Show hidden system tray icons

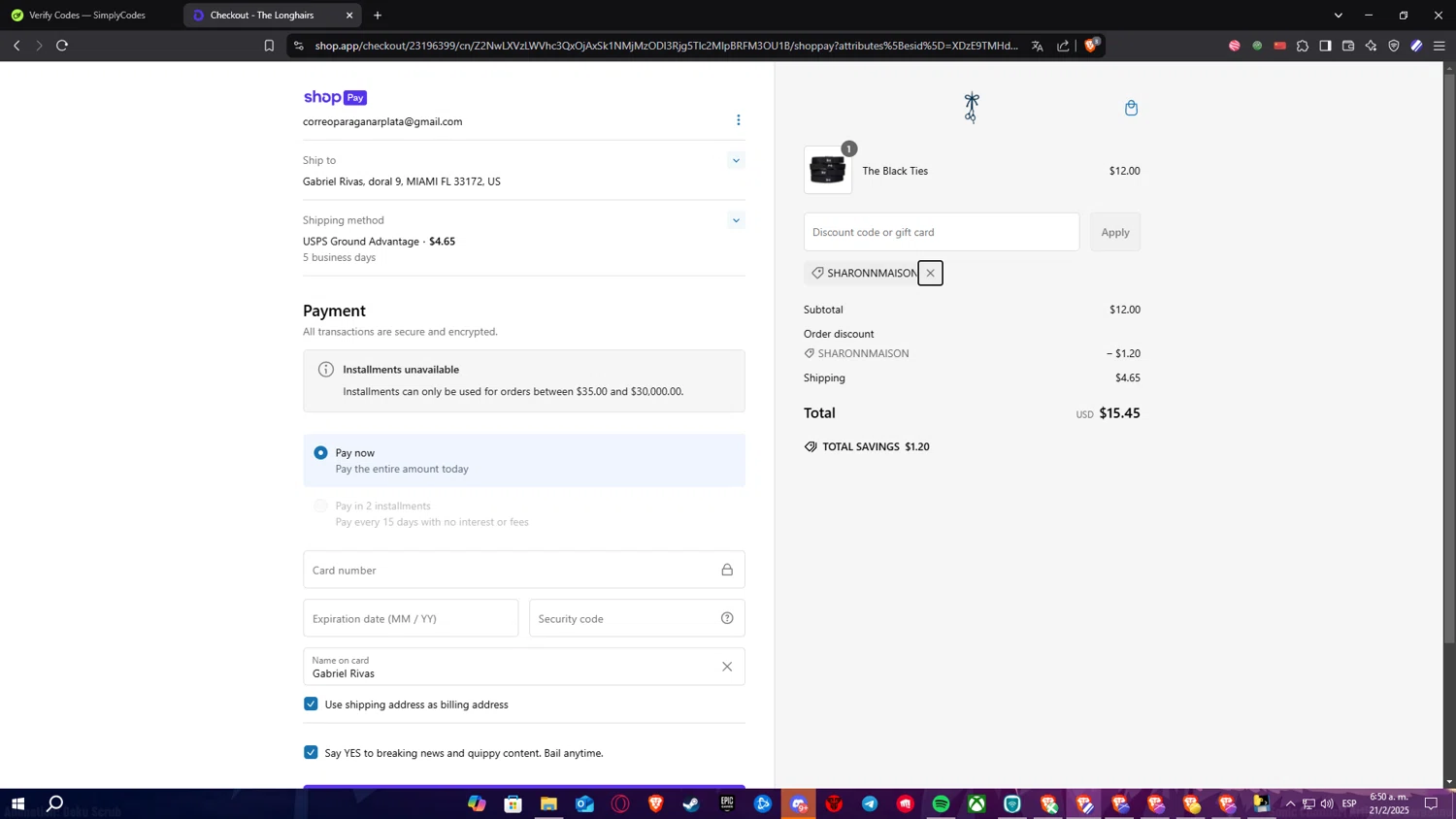[x=1290, y=803]
